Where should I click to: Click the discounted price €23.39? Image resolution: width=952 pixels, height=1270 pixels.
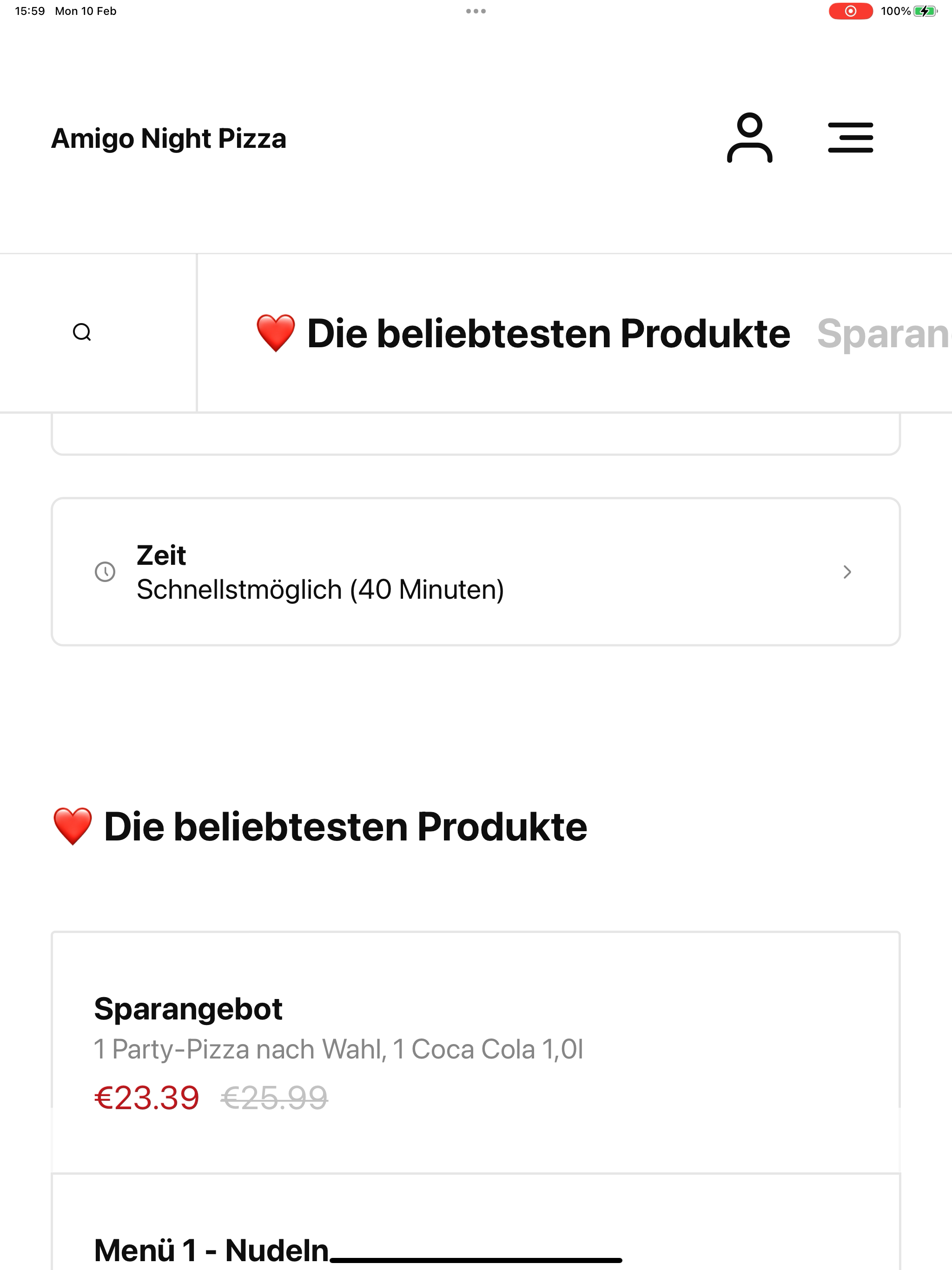pyautogui.click(x=147, y=1098)
